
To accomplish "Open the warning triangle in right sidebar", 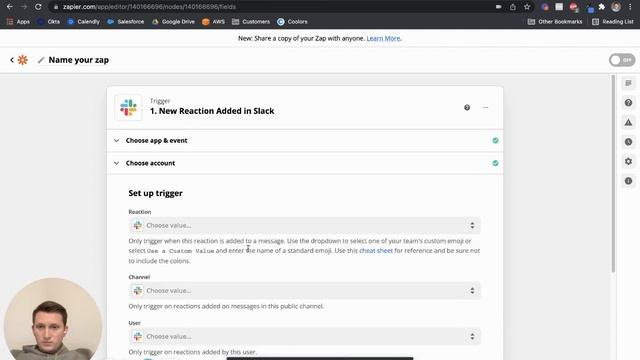I will [x=628, y=122].
